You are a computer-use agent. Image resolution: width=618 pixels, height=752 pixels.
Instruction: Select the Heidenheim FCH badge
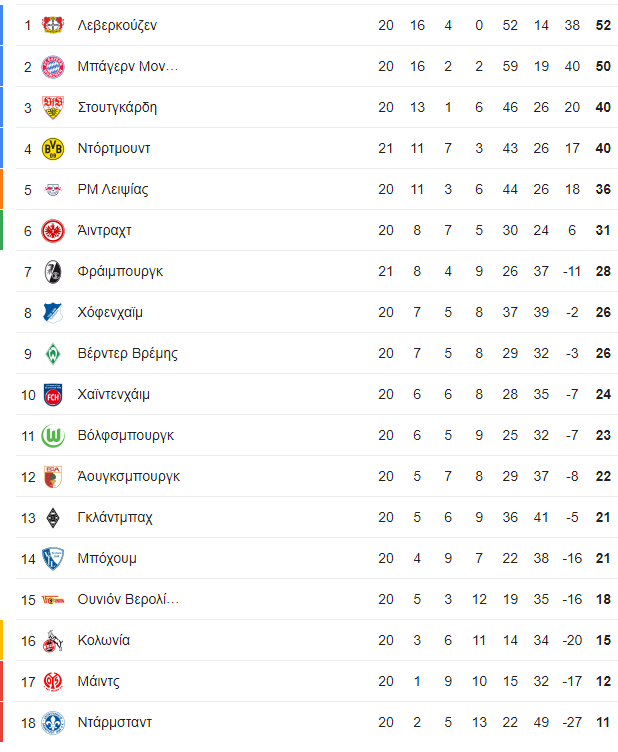pyautogui.click(x=53, y=395)
